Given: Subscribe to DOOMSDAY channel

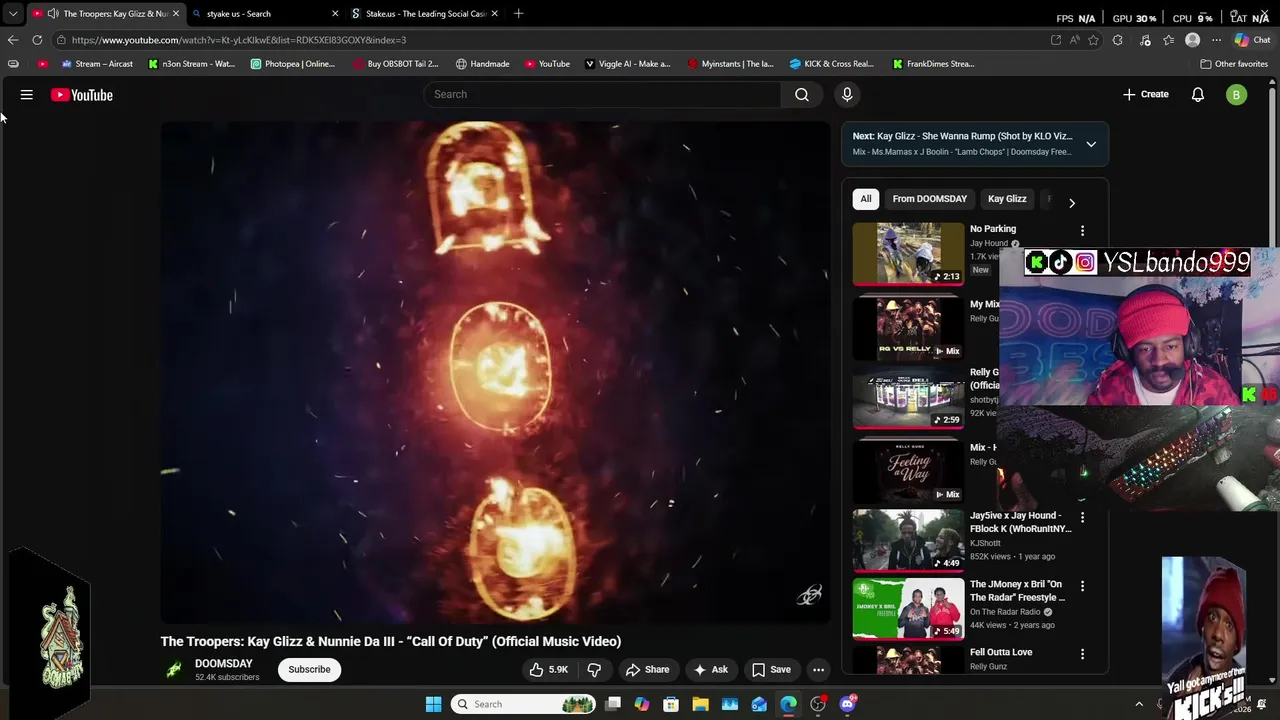Looking at the screenshot, I should click(309, 670).
